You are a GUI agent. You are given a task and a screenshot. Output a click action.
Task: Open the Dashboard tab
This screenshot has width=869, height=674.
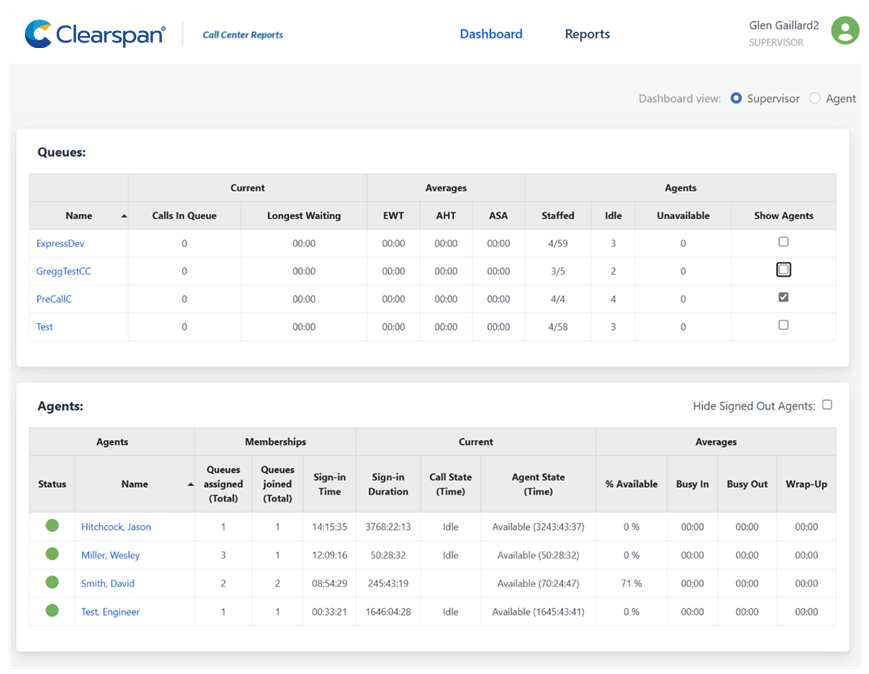coord(491,34)
